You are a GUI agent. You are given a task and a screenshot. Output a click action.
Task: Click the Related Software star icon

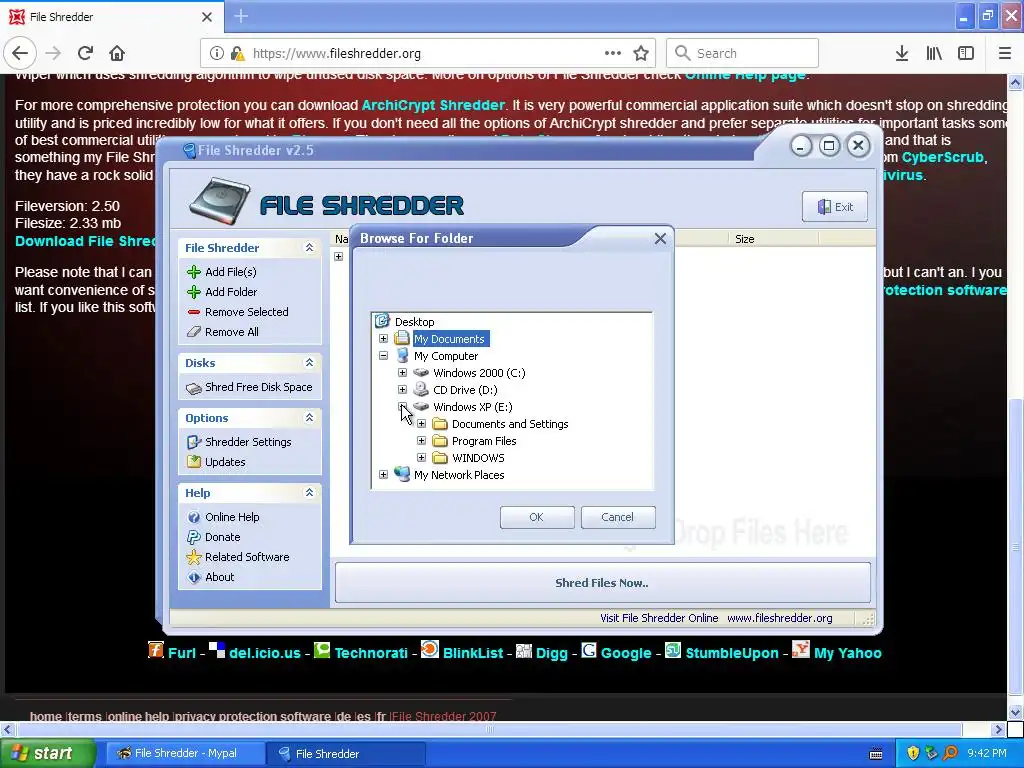194,557
